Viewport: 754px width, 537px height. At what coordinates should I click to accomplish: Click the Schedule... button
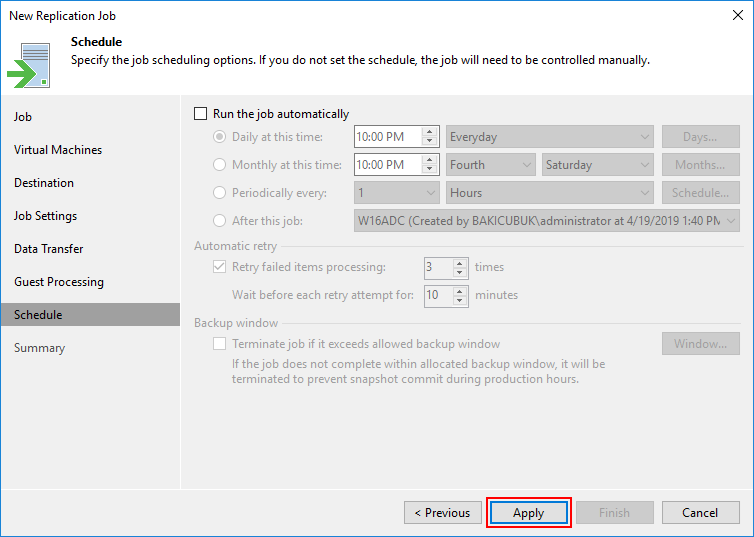point(701,193)
